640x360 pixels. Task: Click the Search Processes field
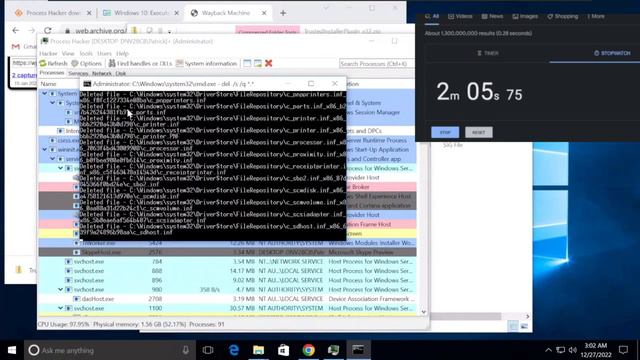point(377,64)
